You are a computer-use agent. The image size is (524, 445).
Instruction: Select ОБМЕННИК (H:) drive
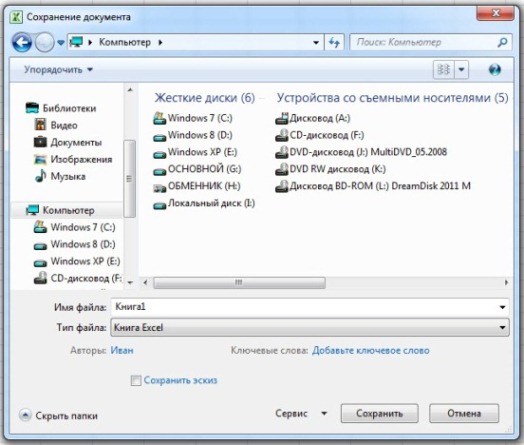197,186
